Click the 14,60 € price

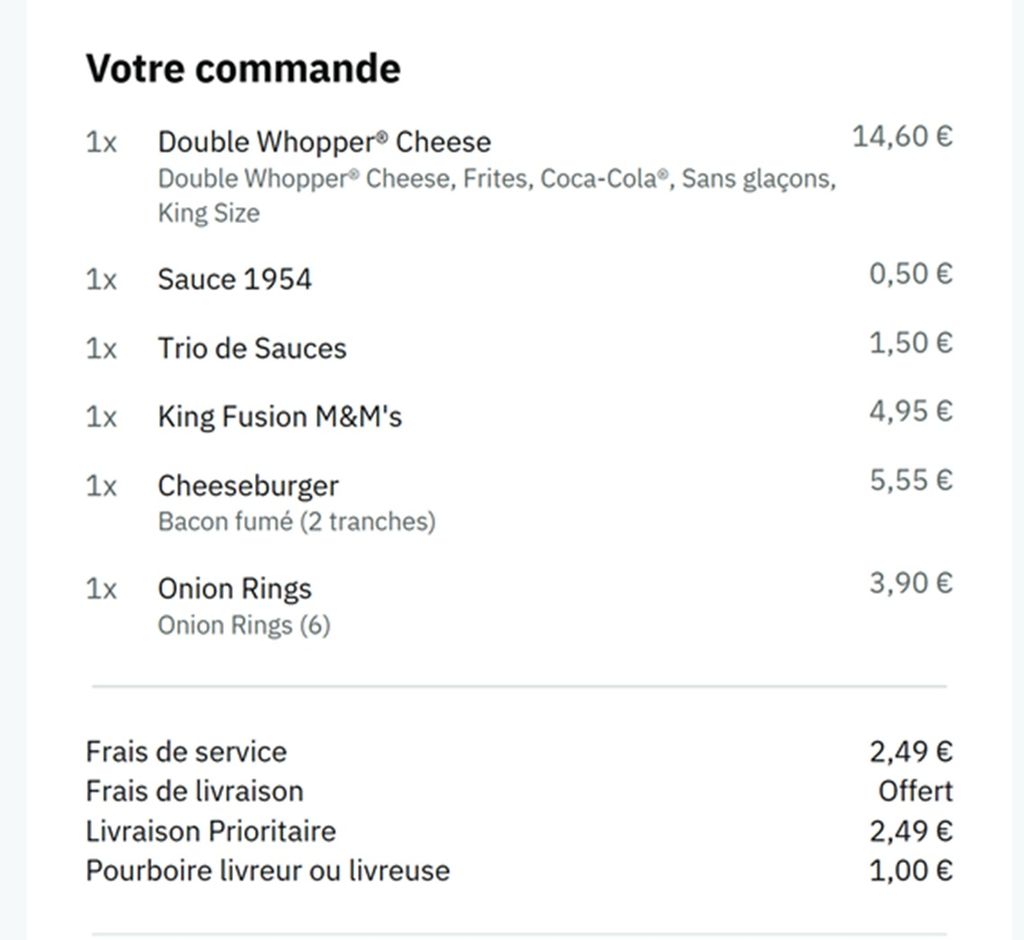(901, 136)
